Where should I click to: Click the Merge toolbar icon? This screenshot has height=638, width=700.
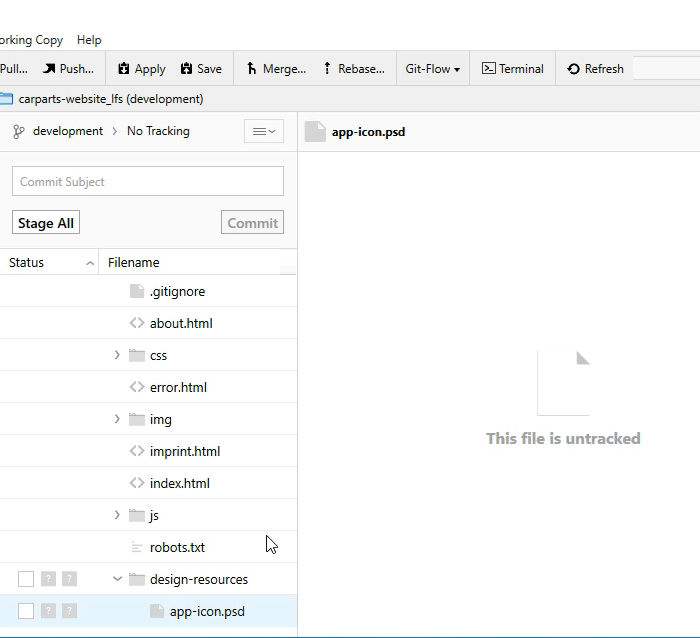[252, 69]
